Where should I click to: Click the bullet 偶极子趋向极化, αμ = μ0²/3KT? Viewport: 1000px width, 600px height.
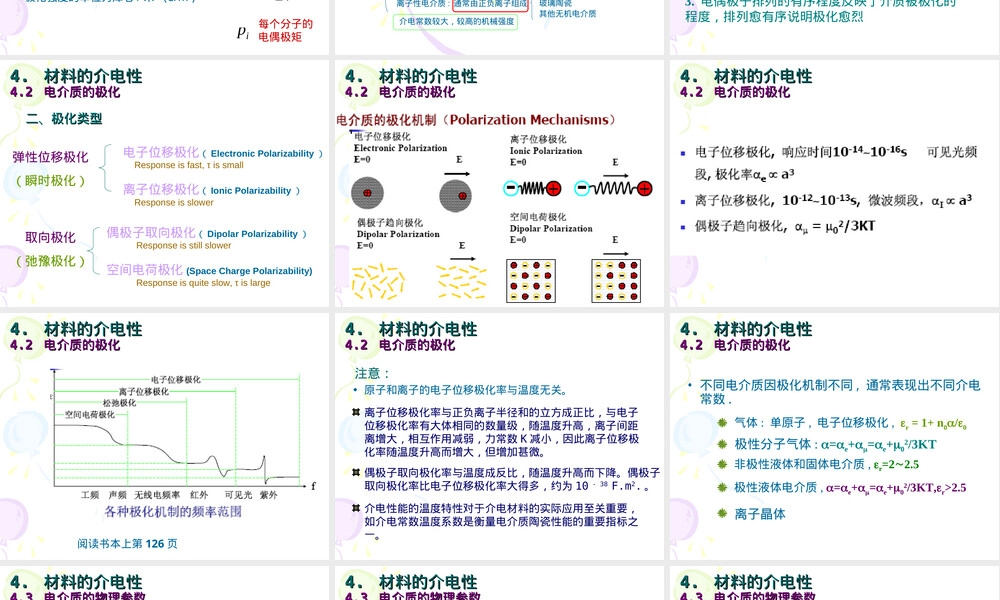point(785,226)
